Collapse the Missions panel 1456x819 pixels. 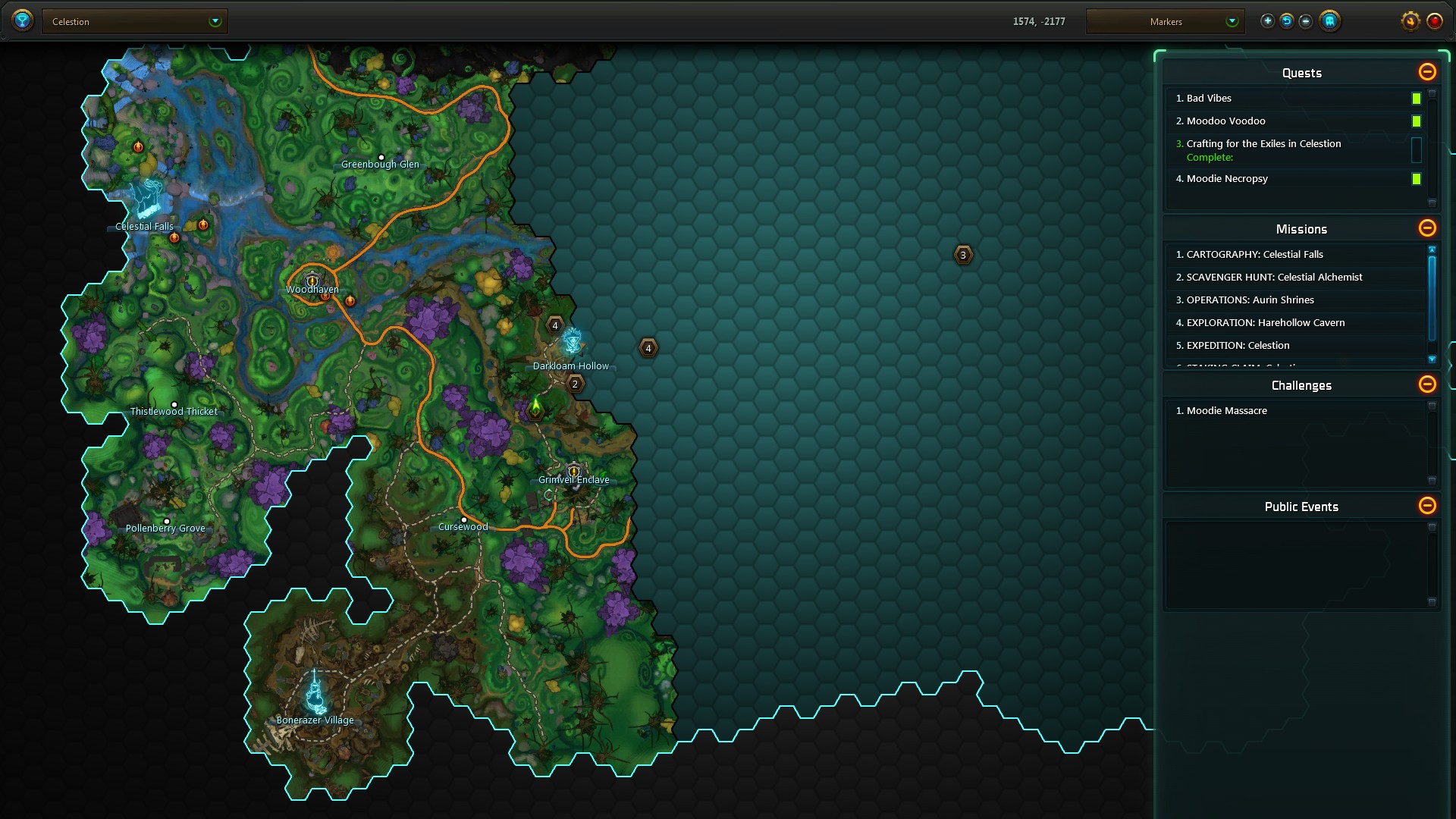click(x=1427, y=228)
